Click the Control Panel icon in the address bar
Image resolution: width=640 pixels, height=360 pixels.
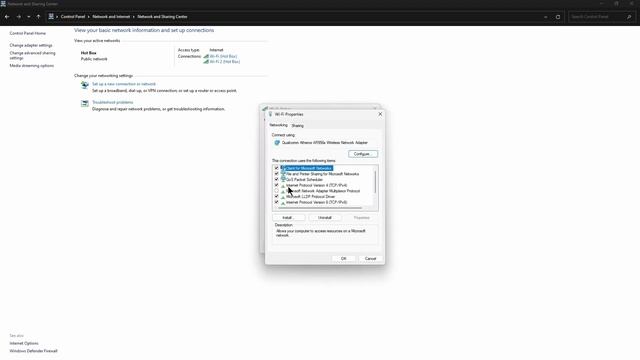51,17
